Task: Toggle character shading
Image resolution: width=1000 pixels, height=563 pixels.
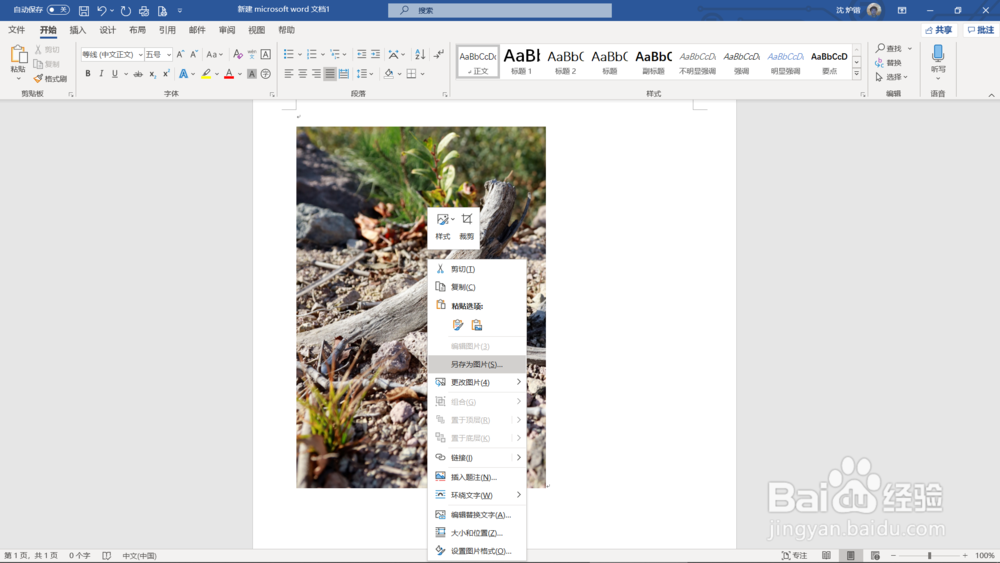Action: 252,74
